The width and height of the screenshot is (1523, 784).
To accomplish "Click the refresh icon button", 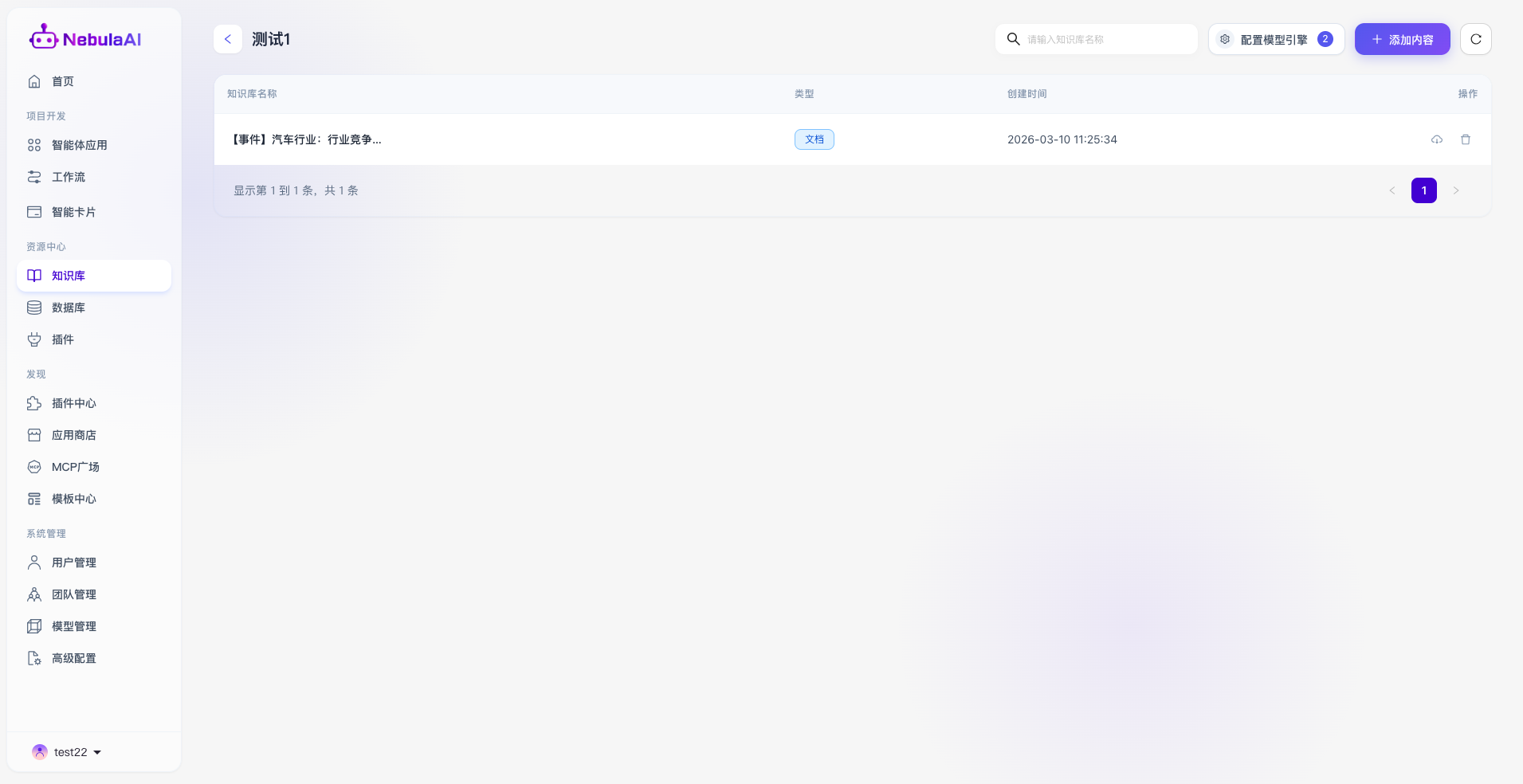I will pyautogui.click(x=1475, y=39).
